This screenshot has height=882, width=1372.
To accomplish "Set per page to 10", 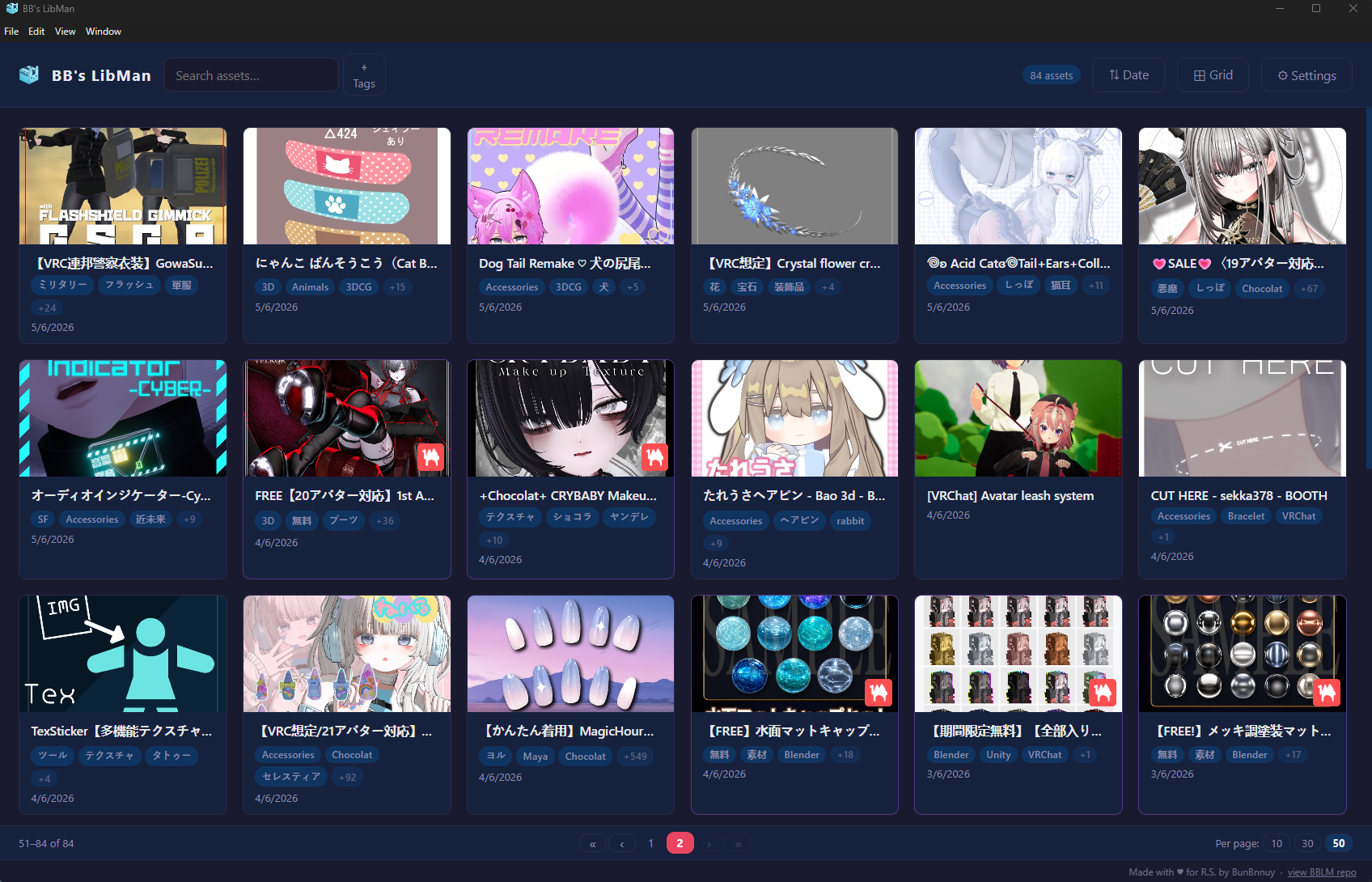I will pyautogui.click(x=1277, y=843).
